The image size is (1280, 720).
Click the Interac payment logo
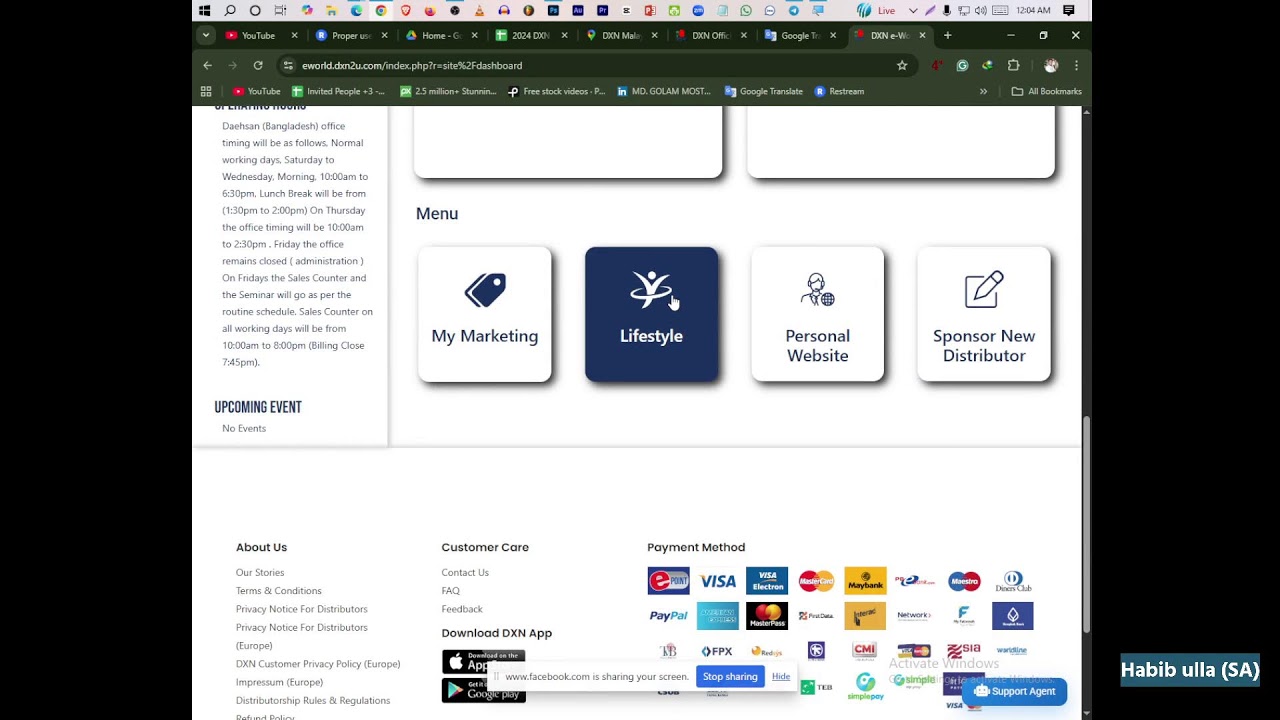coord(865,616)
